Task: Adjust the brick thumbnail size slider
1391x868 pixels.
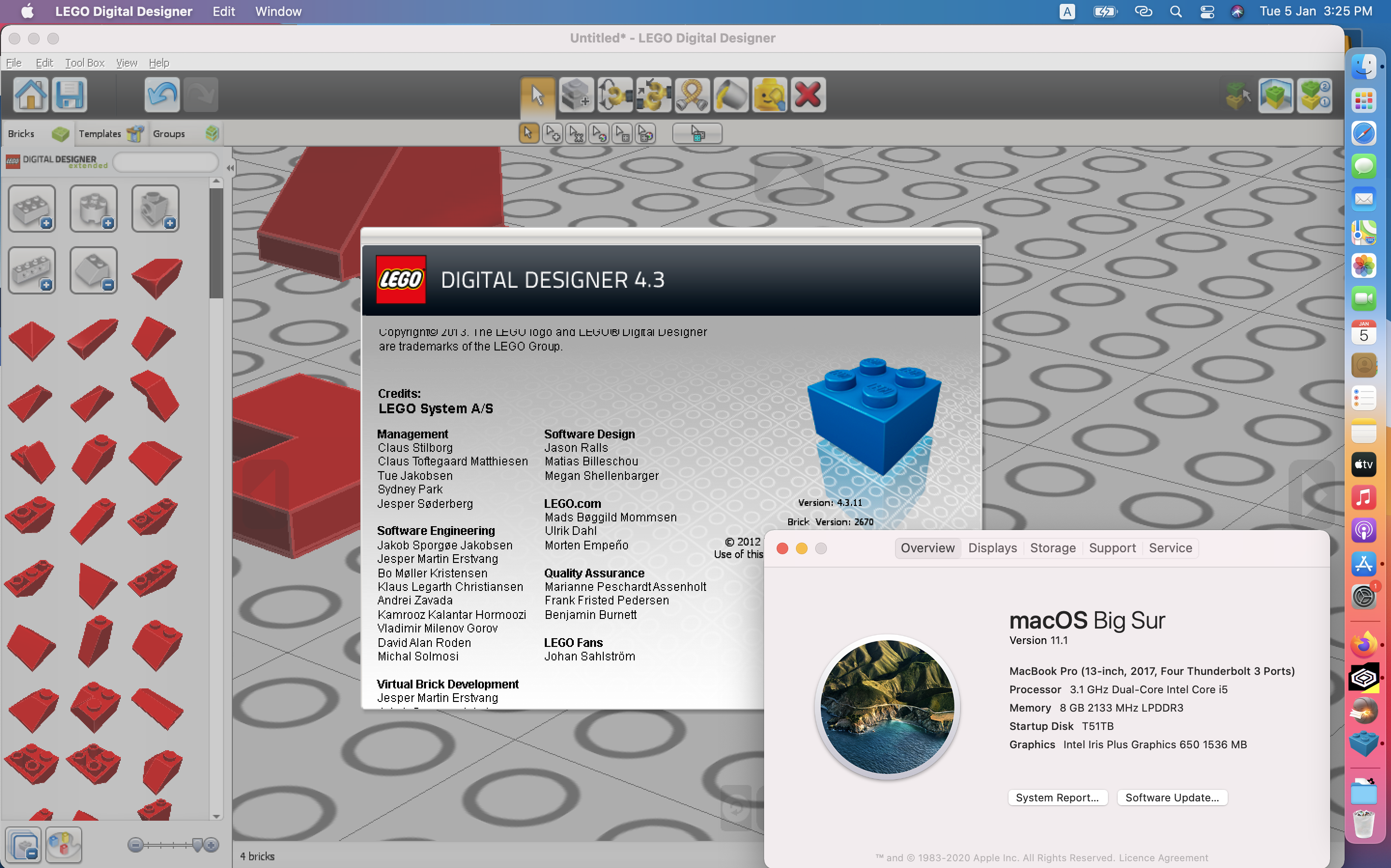Action: pyautogui.click(x=197, y=844)
